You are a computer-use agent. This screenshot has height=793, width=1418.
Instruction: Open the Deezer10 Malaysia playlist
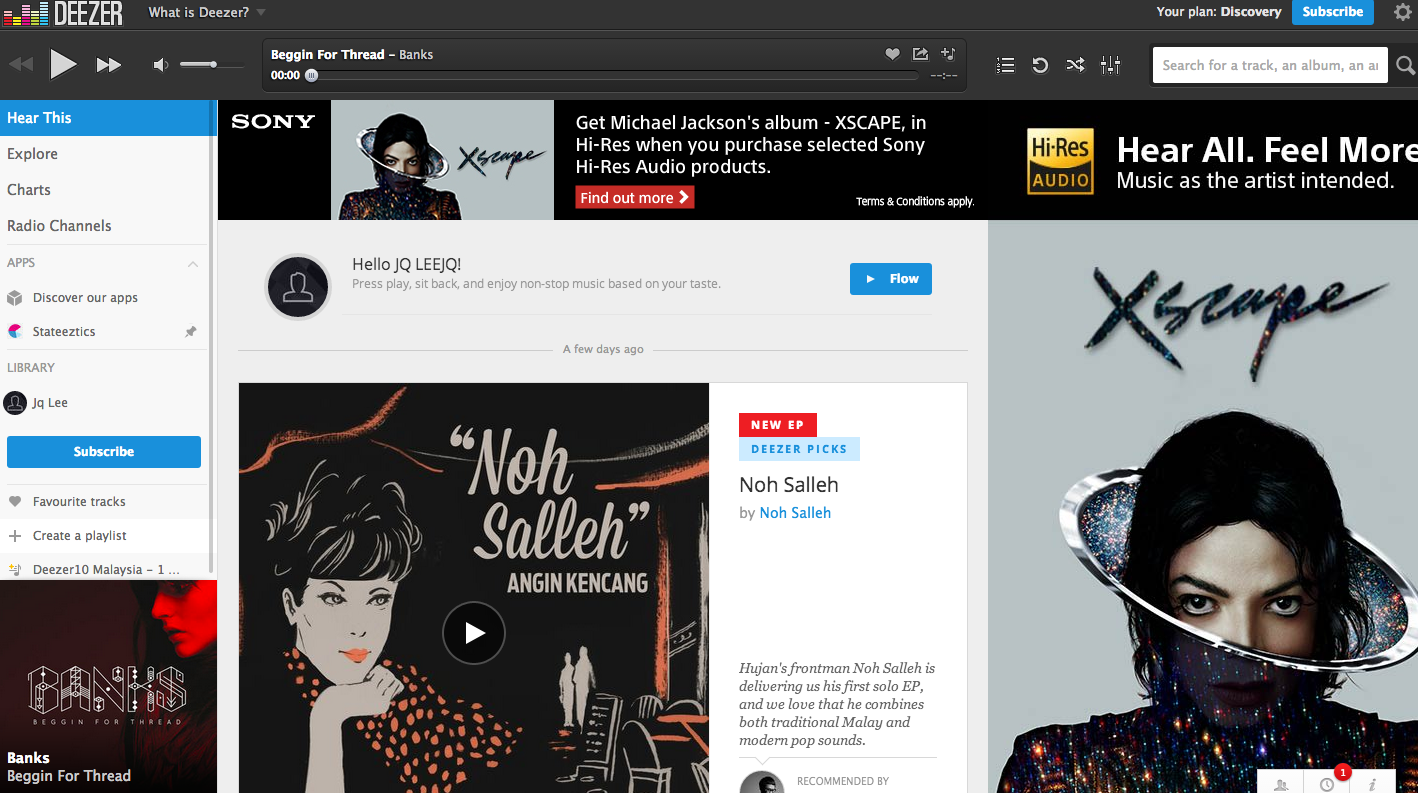click(106, 570)
